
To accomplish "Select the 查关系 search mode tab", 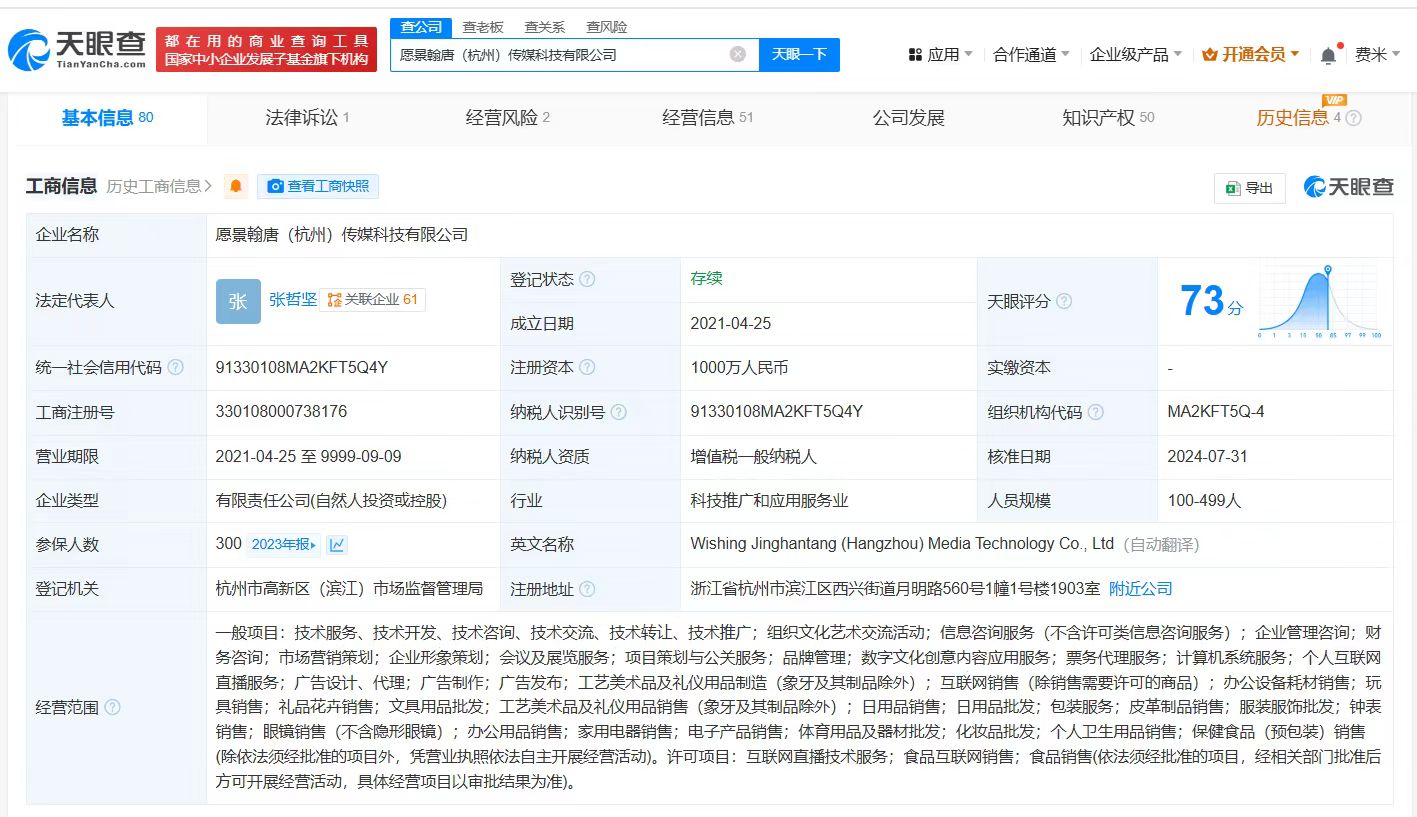I will click(545, 27).
